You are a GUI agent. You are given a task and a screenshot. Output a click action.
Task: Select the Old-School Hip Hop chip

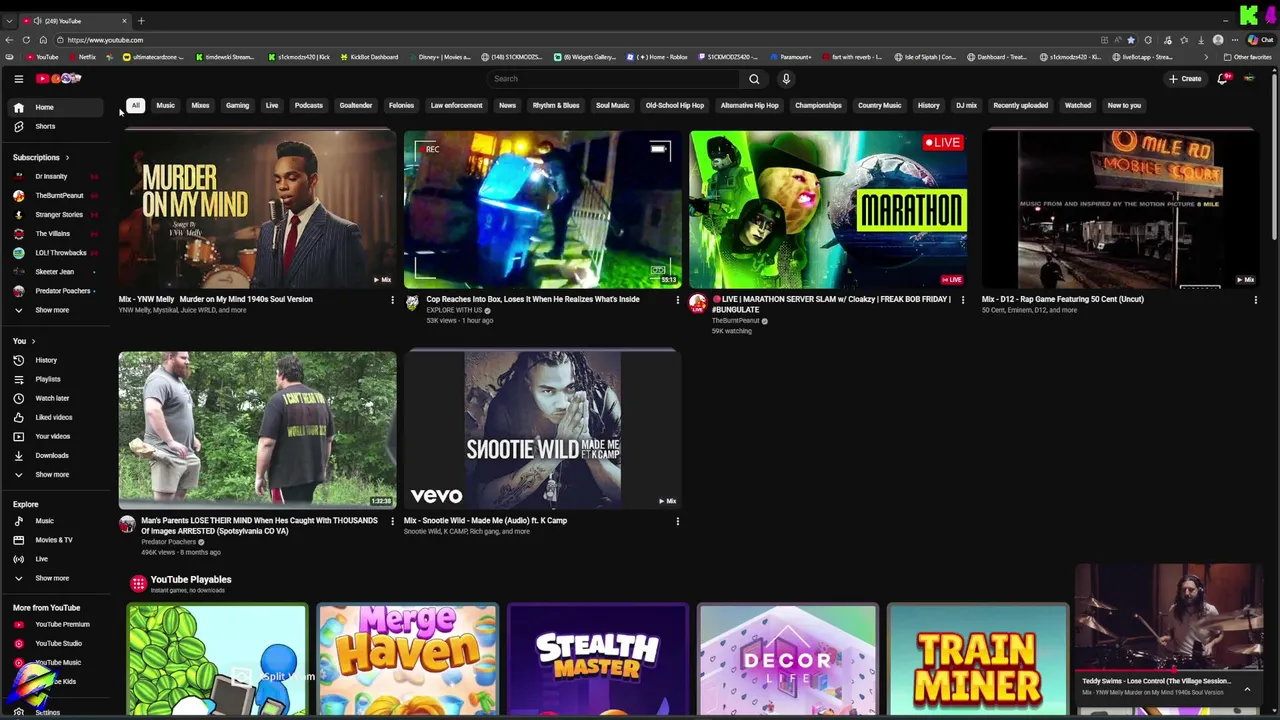click(674, 105)
